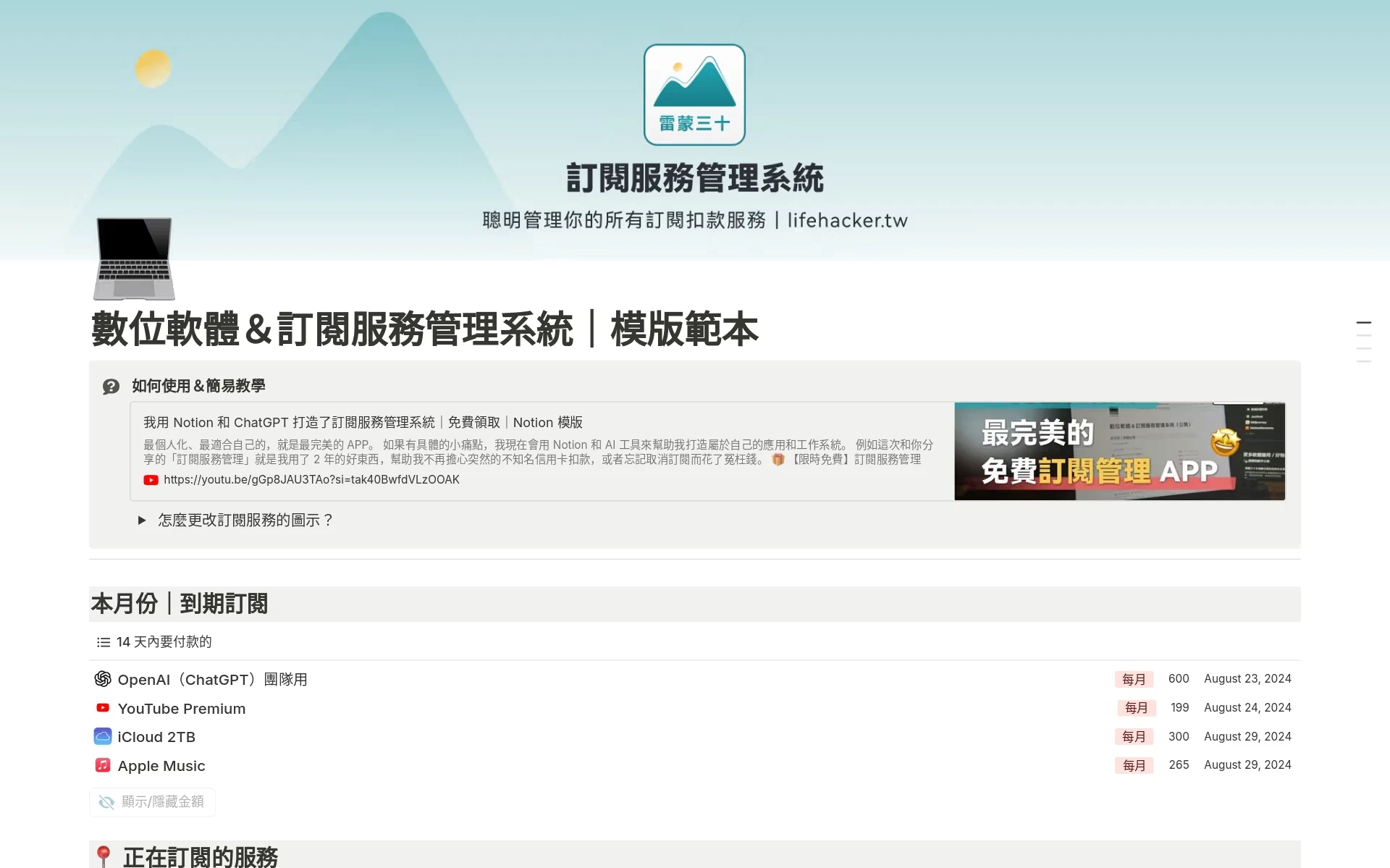Click the page title 數位軟體＆訂閱服務管理系統
Viewport: 1390px width, 868px height.
[425, 329]
